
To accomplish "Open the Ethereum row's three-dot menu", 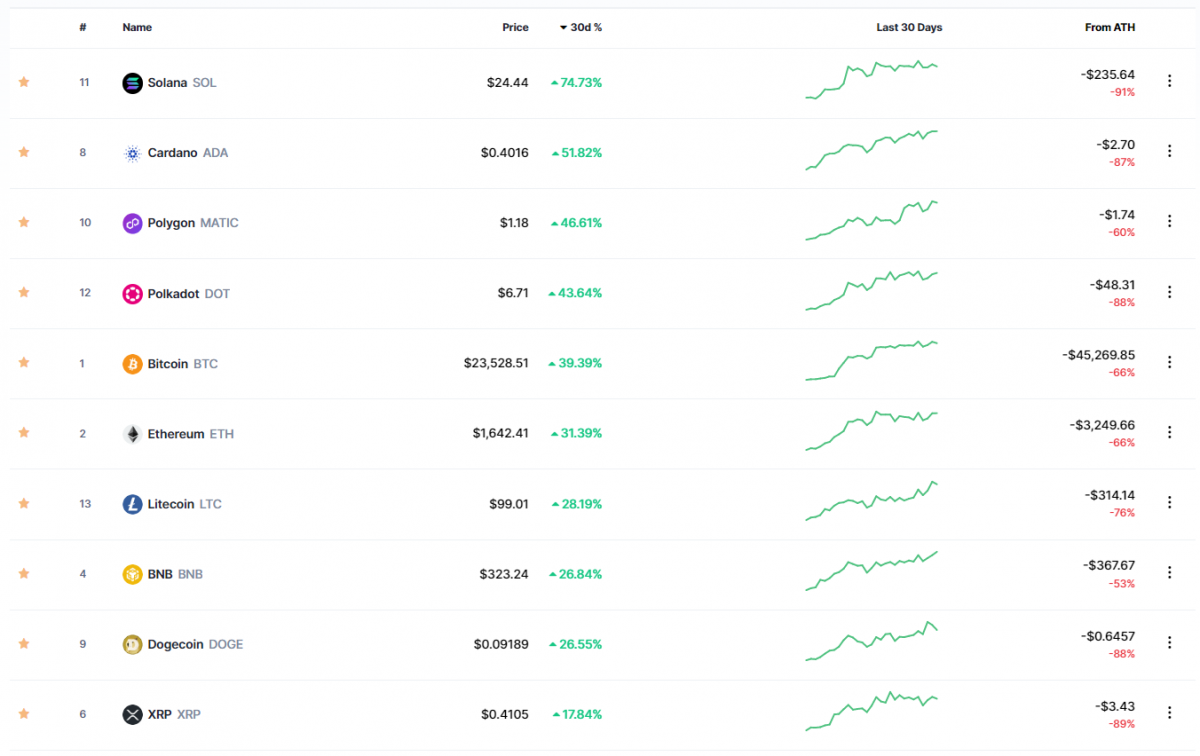I will click(x=1169, y=432).
